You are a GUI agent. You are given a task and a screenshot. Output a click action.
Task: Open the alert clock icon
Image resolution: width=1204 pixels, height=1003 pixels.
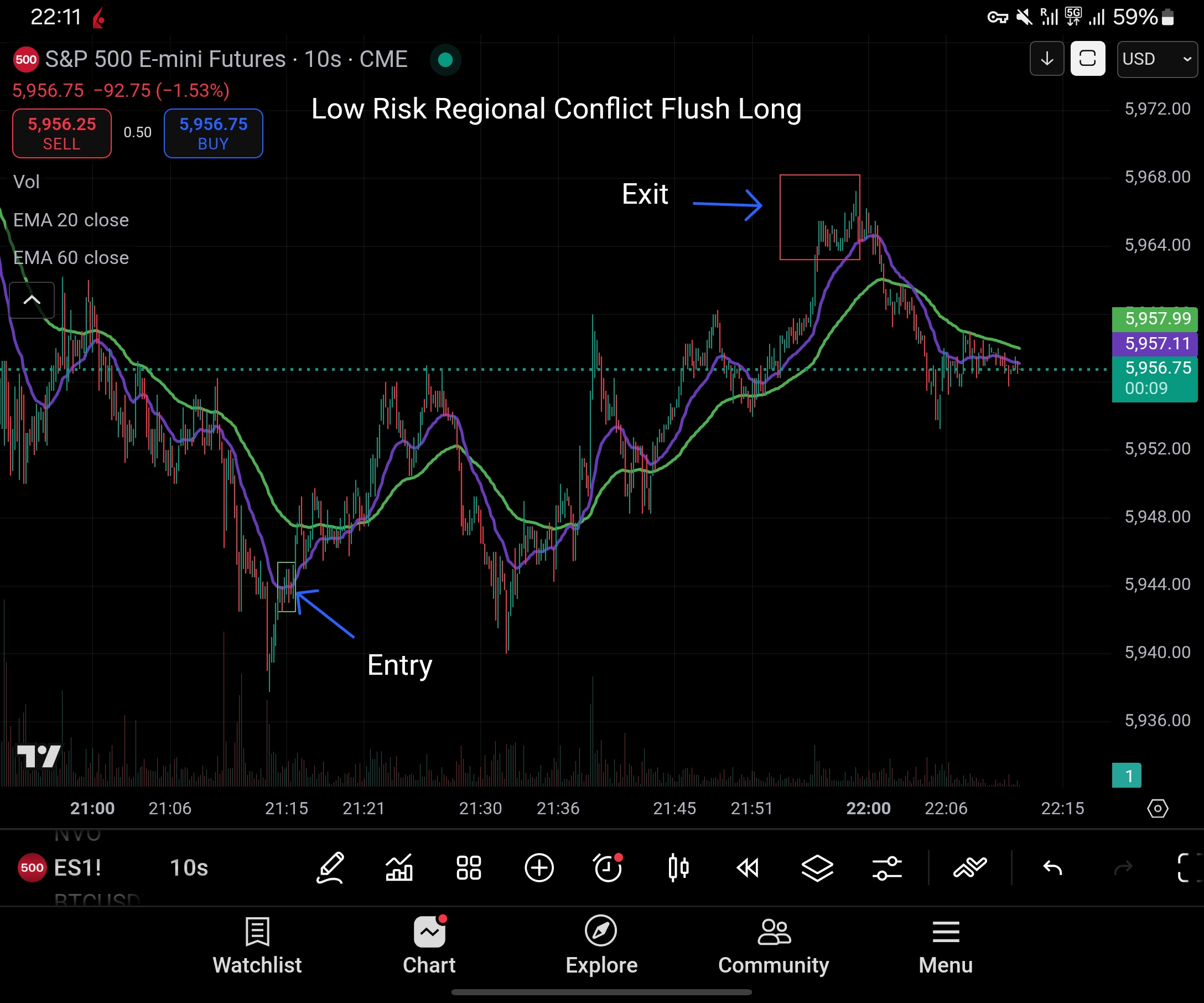click(608, 867)
